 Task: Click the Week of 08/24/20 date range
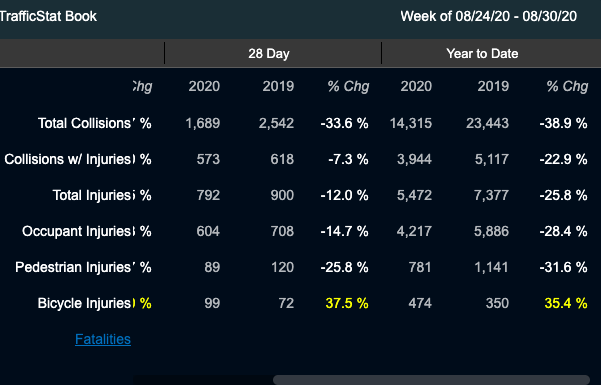pos(489,16)
